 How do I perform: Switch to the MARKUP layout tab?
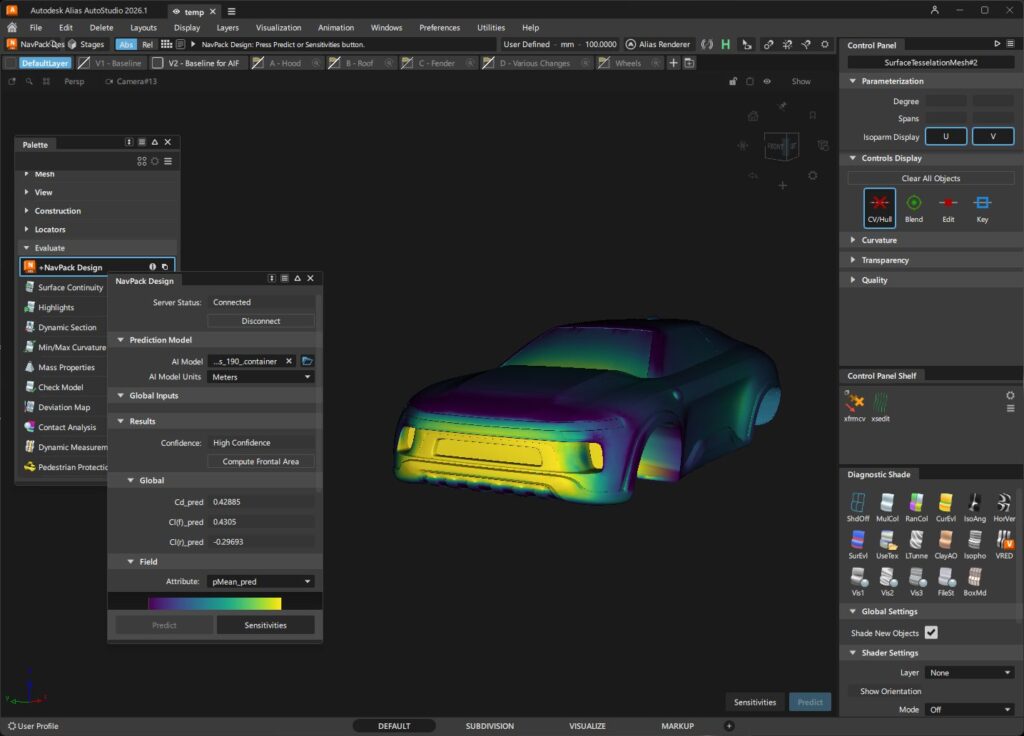click(x=677, y=726)
